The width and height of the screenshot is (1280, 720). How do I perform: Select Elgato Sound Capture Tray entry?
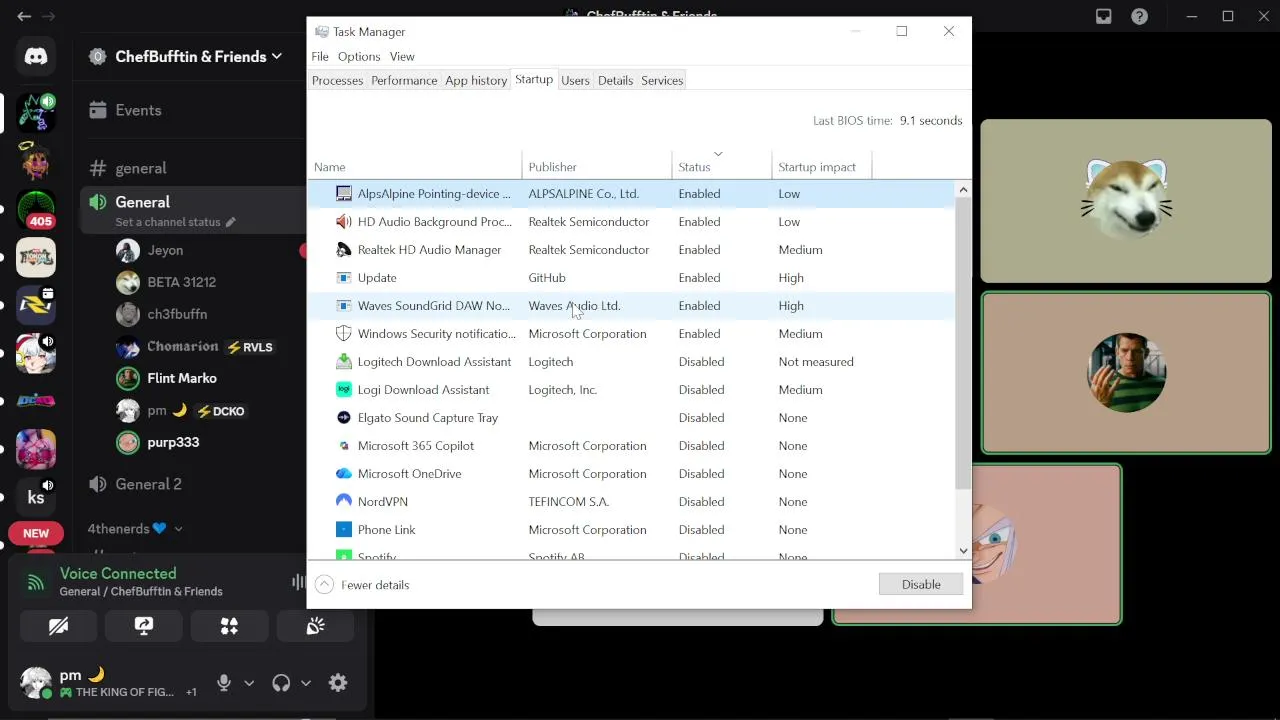631,418
